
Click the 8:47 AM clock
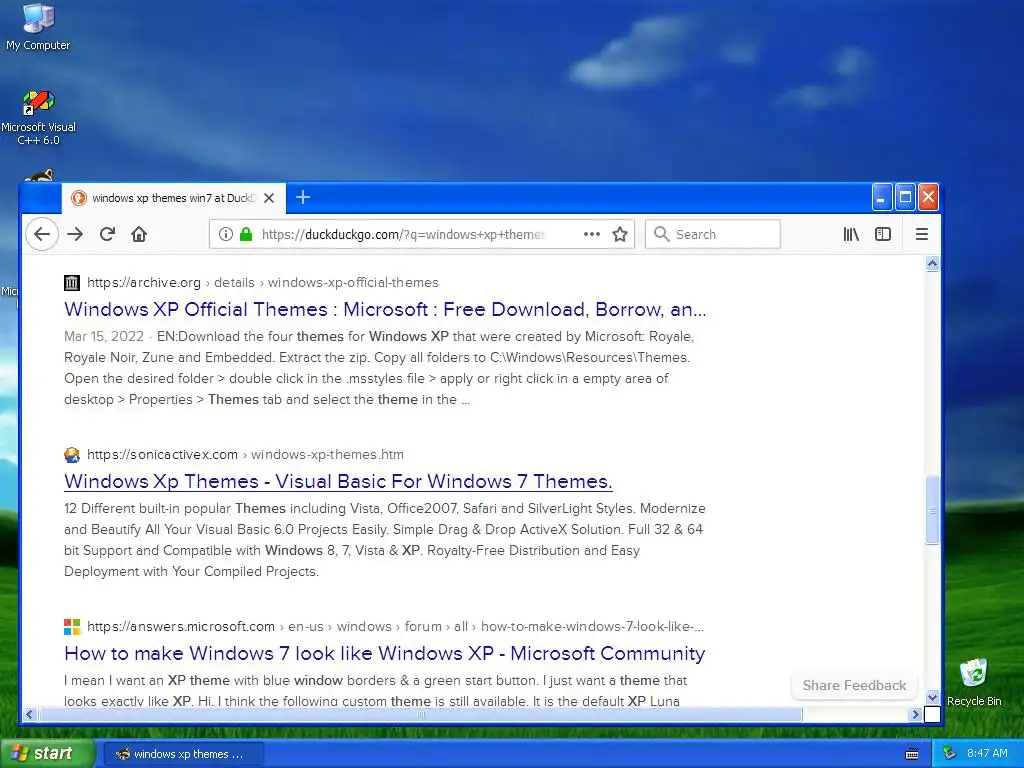pyautogui.click(x=987, y=754)
